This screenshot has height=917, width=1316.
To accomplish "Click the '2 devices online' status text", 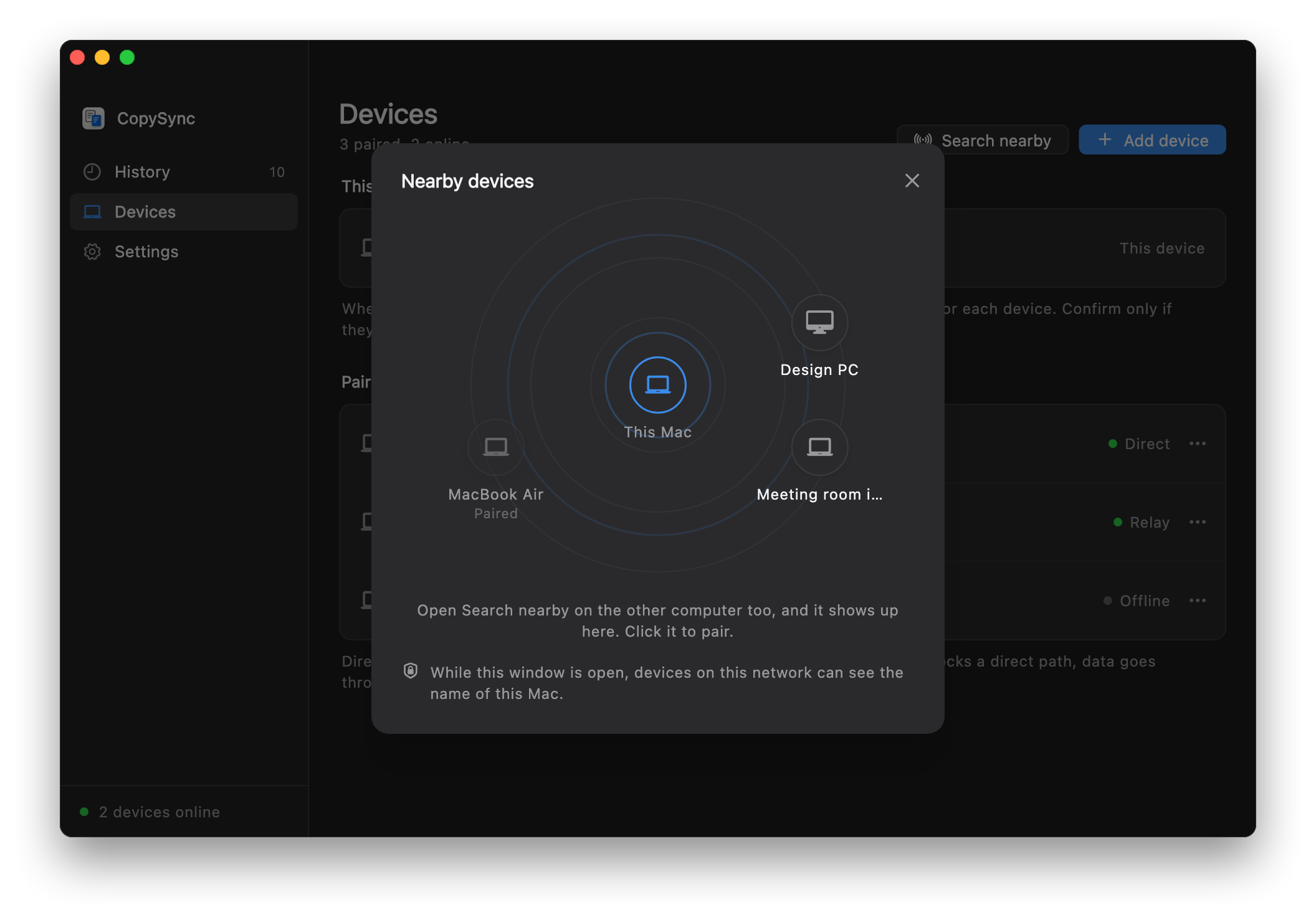I will click(x=160, y=812).
